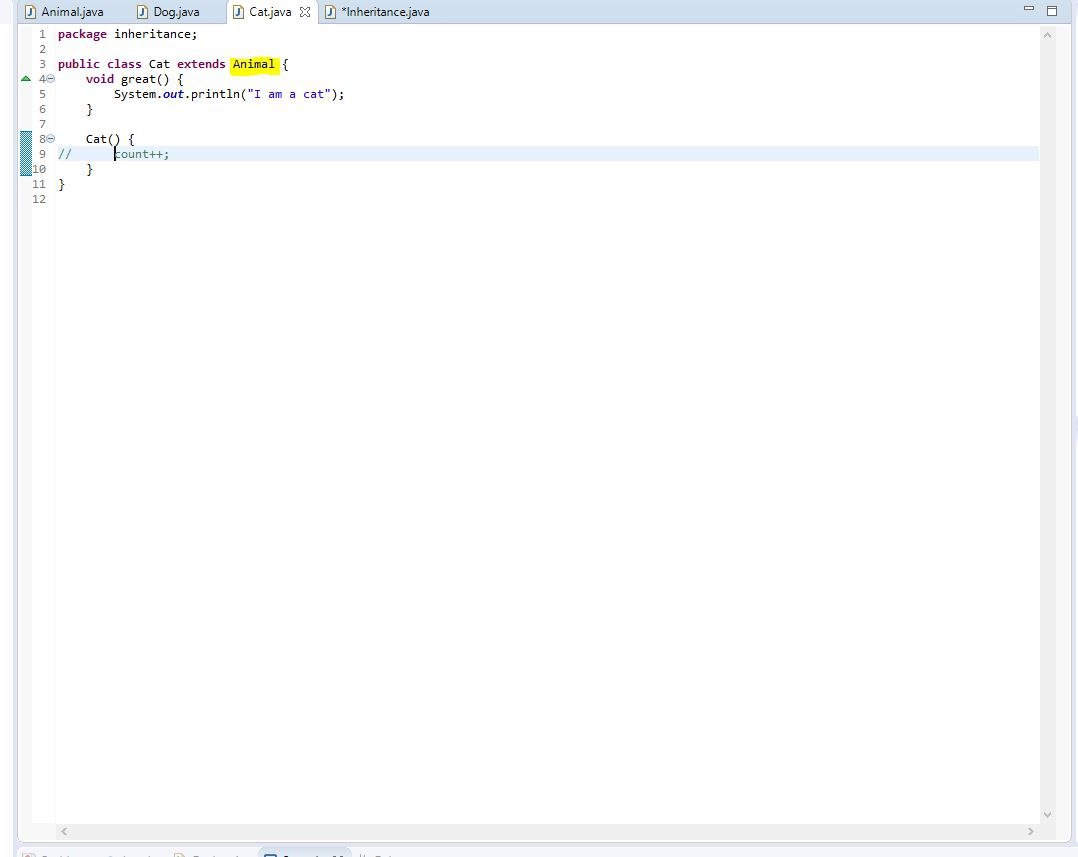Click the override indicator triangle on line 4

tap(26, 79)
